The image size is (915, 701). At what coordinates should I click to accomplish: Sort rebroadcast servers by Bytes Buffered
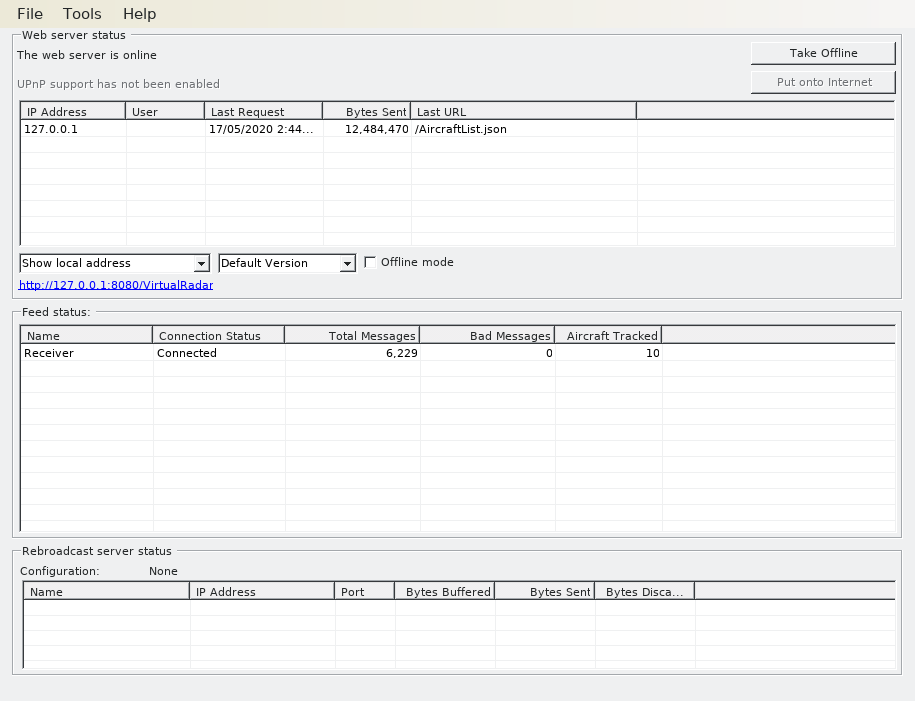[x=445, y=592]
